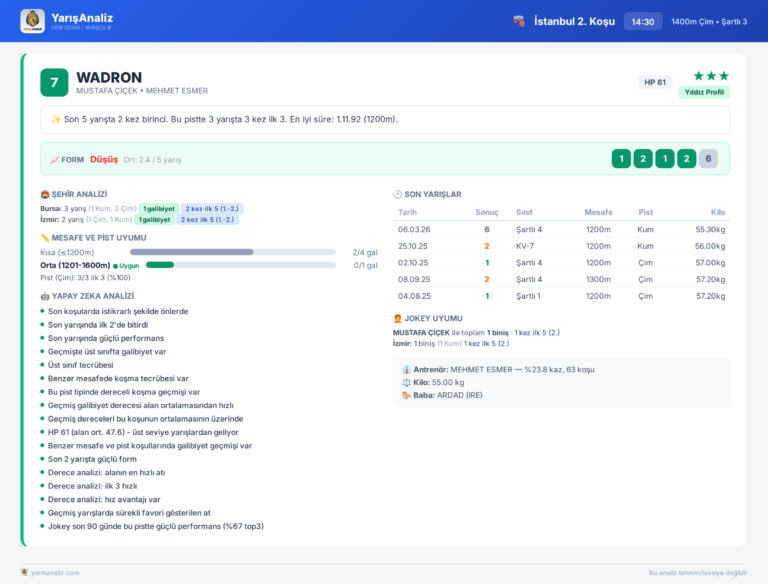Click the 14:30 race time badge

pos(643,22)
